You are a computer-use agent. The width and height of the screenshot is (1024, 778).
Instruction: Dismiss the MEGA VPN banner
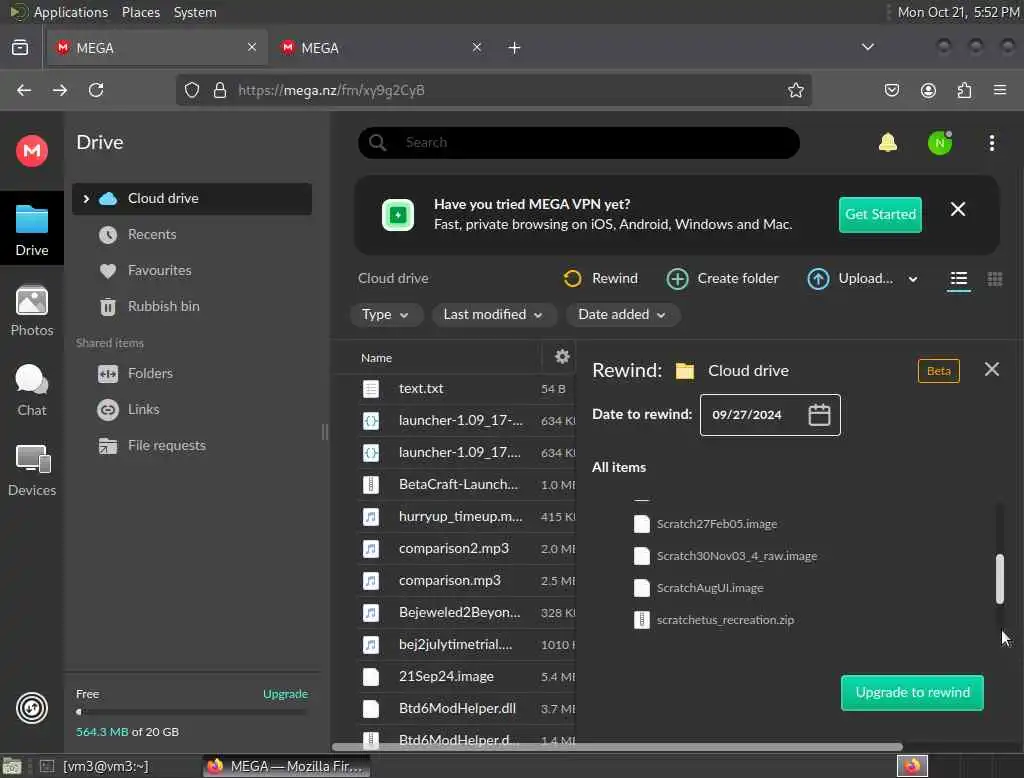[957, 209]
